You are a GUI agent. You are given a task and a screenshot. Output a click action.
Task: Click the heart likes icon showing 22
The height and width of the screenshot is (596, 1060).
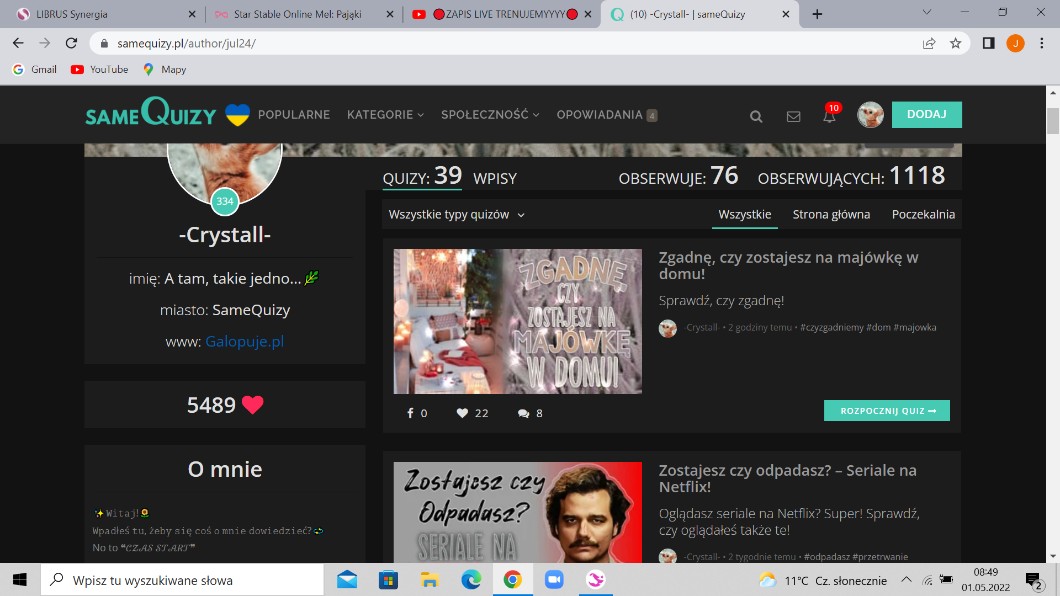462,413
